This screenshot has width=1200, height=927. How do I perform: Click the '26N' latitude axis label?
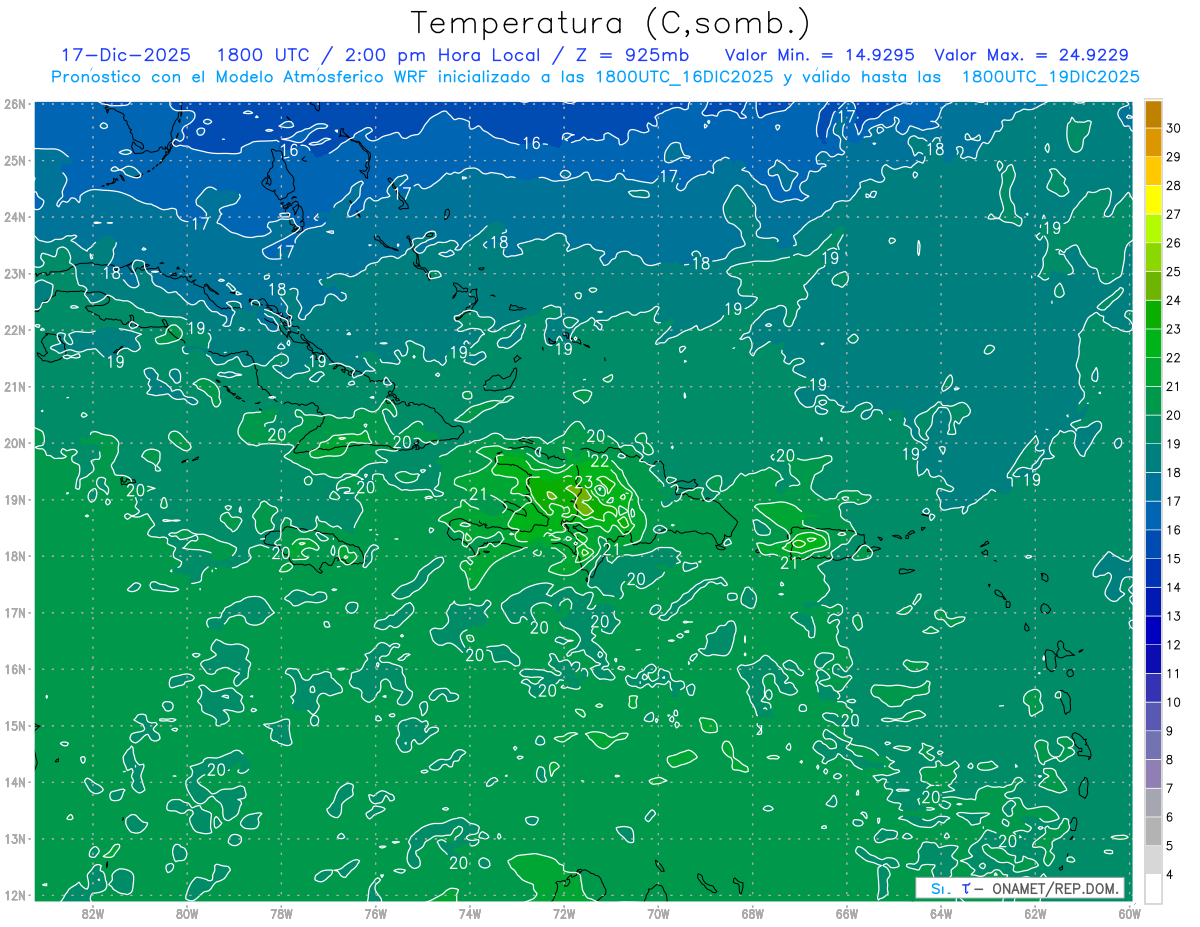(15, 104)
